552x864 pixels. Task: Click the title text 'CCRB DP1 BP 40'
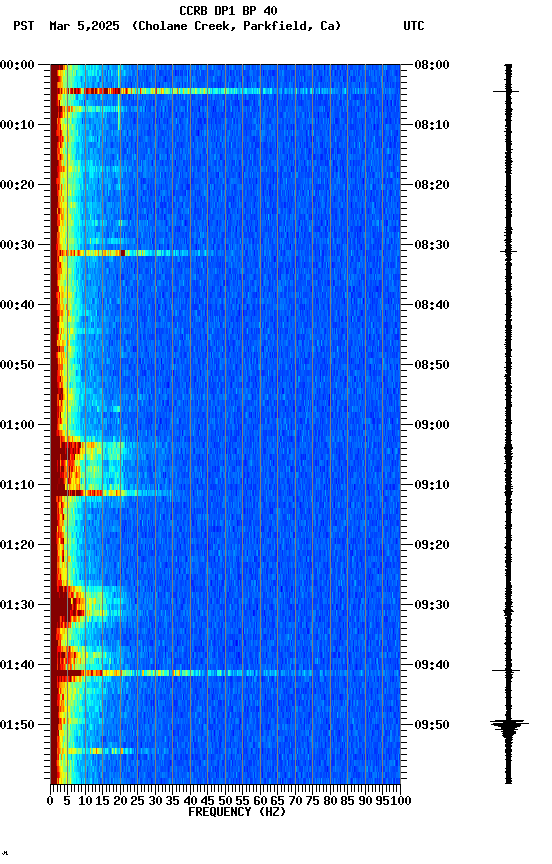[x=228, y=10]
